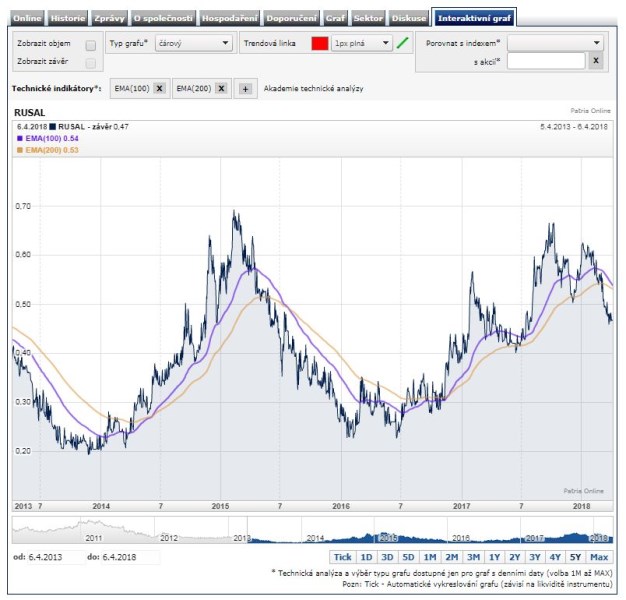Switch chart to Tick range

342,557
